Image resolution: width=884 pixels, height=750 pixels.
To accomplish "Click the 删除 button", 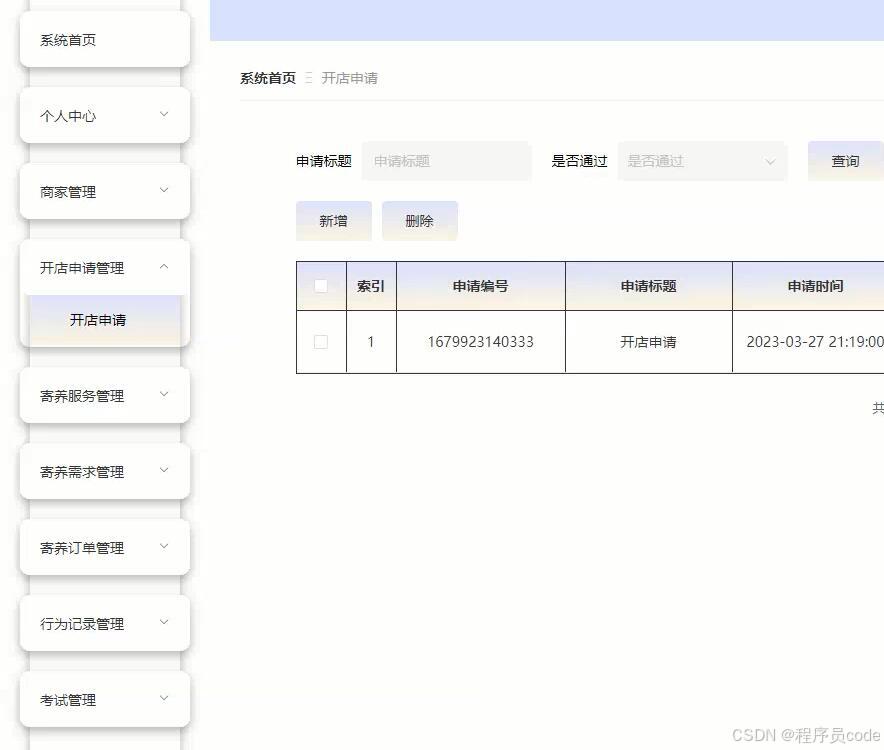I will click(x=420, y=220).
